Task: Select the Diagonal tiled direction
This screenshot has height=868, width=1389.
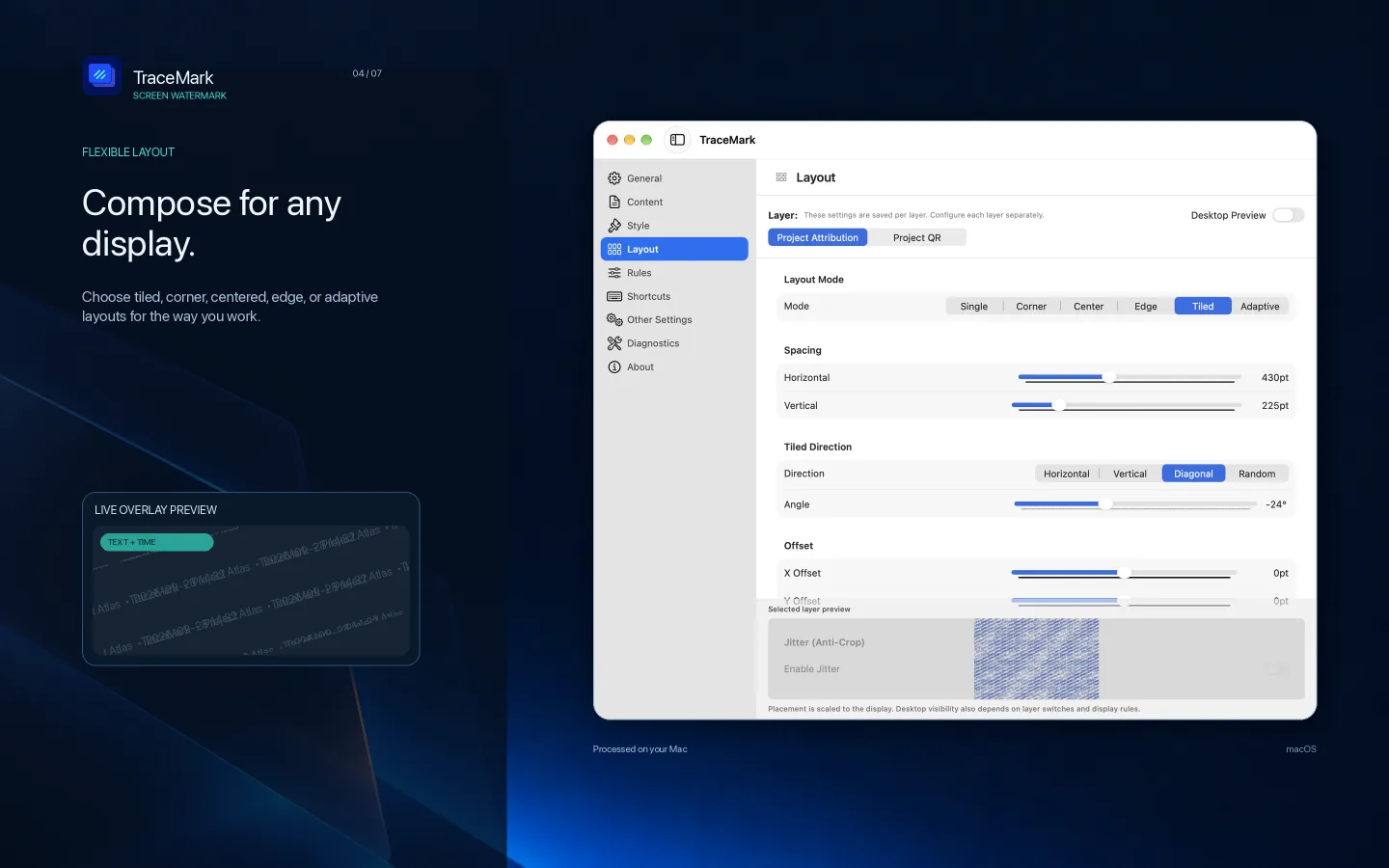Action: [1193, 474]
